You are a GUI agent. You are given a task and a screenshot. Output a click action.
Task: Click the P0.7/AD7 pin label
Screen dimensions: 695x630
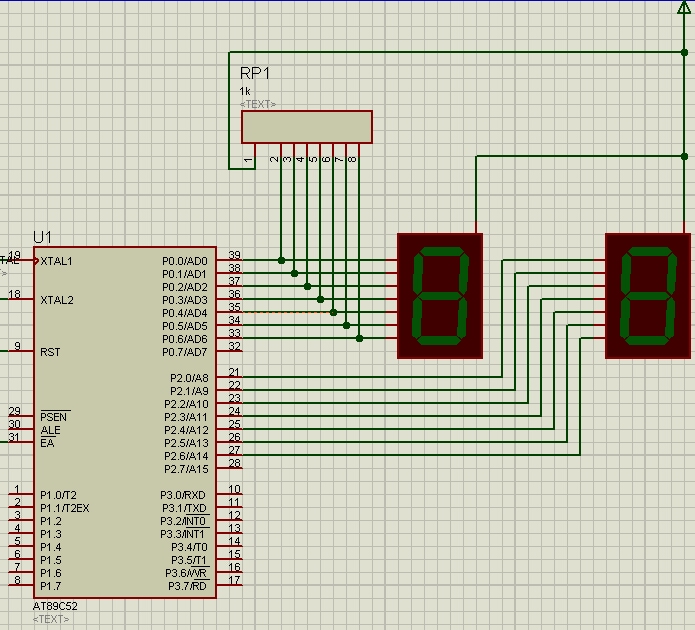click(185, 352)
